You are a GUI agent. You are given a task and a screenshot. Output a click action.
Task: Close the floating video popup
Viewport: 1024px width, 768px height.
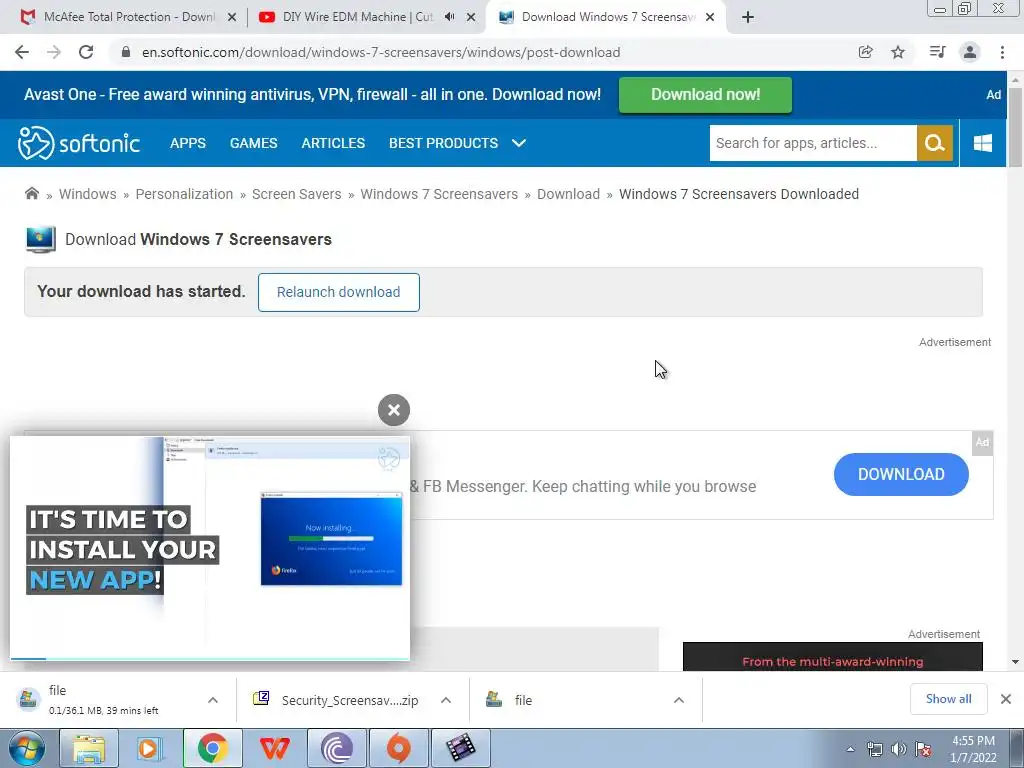394,410
